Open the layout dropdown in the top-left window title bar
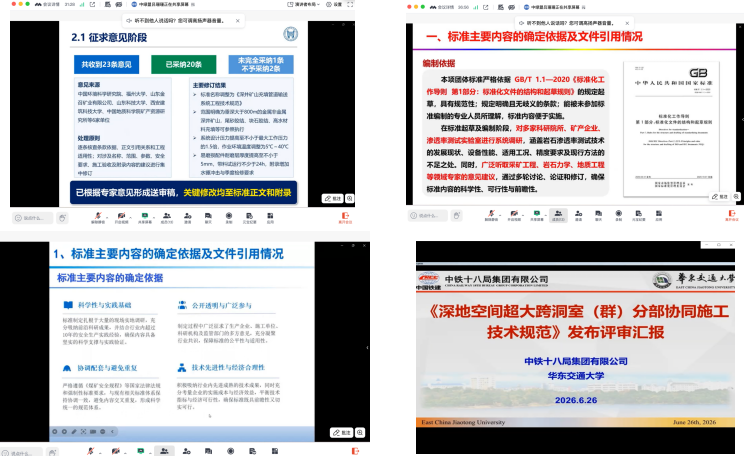The image size is (745, 456). (304, 4)
